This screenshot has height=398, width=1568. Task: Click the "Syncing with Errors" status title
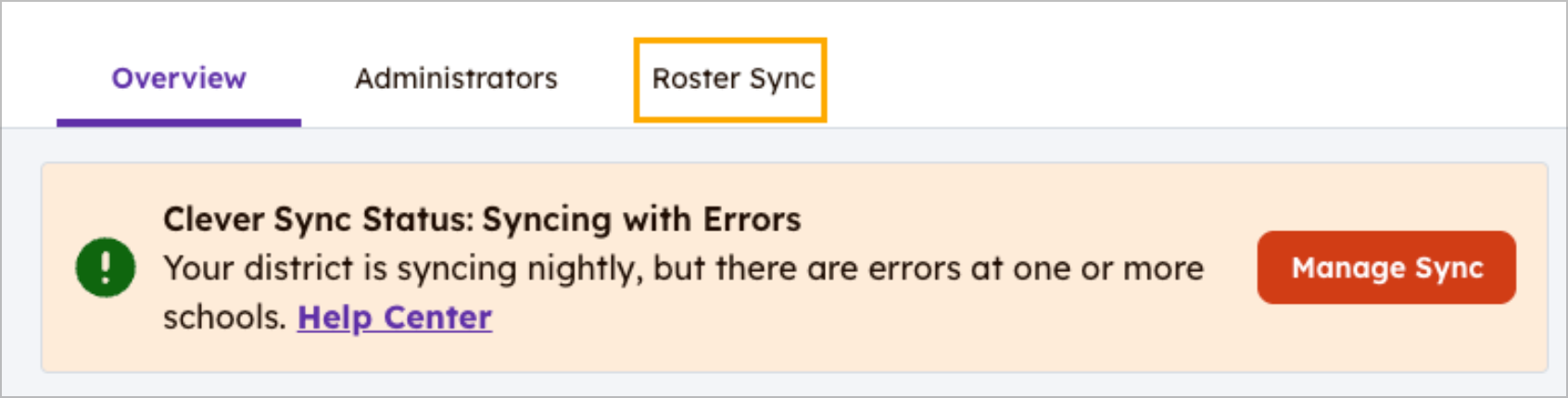641,219
